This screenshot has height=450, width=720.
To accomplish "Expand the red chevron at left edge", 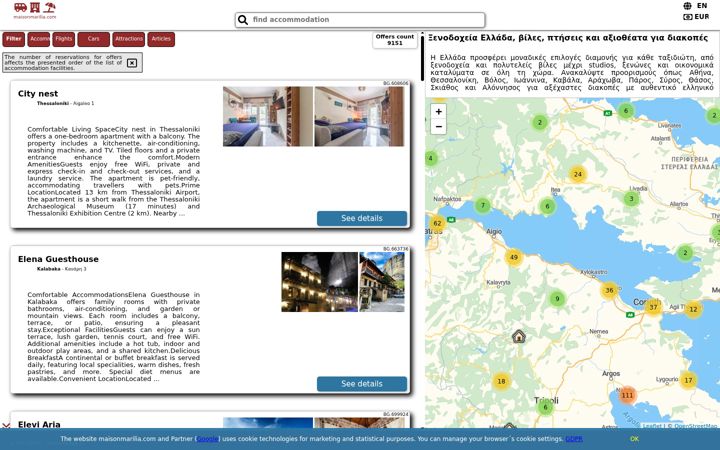I will click(x=6, y=426).
